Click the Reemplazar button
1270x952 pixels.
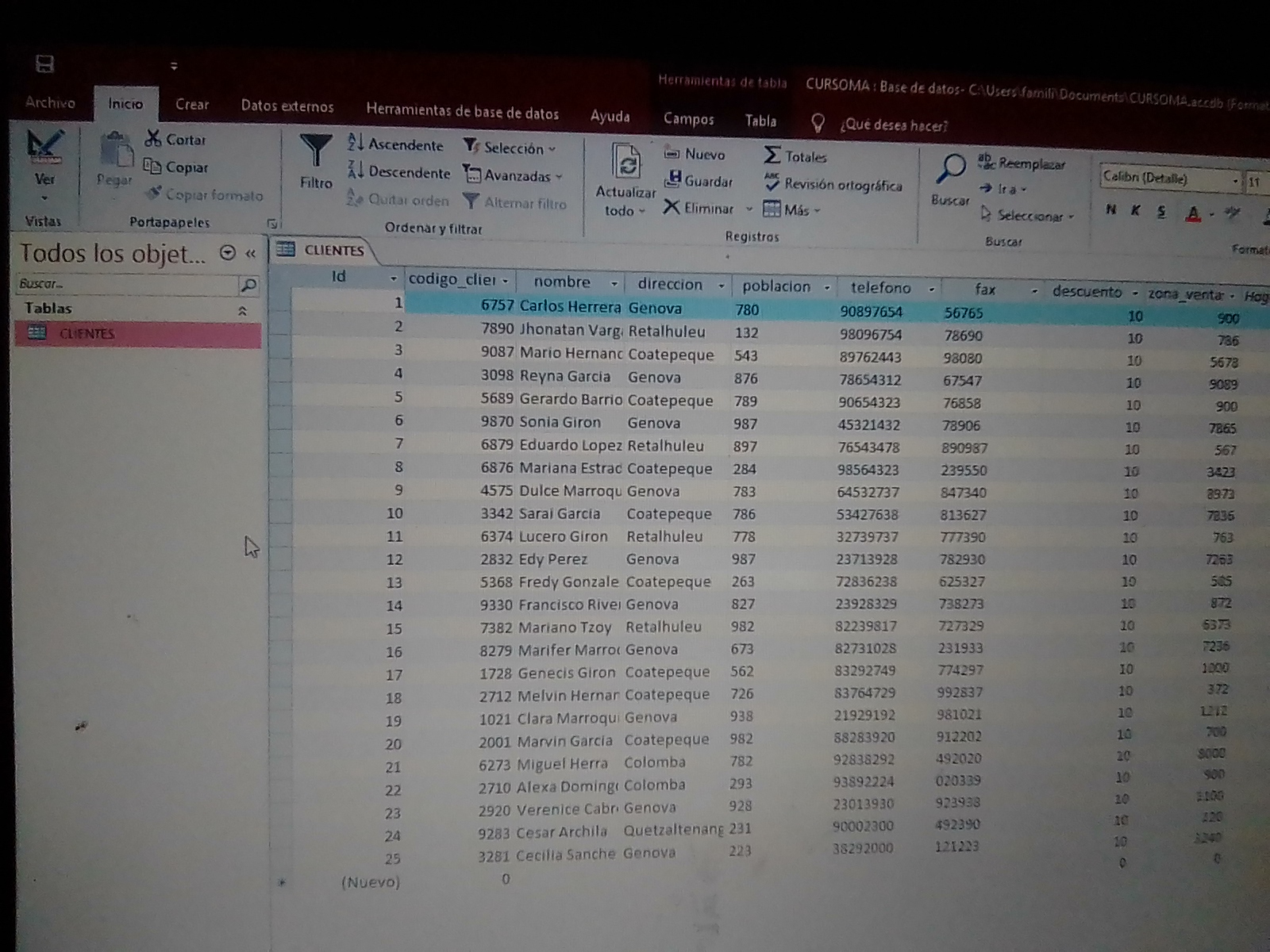pos(1022,163)
